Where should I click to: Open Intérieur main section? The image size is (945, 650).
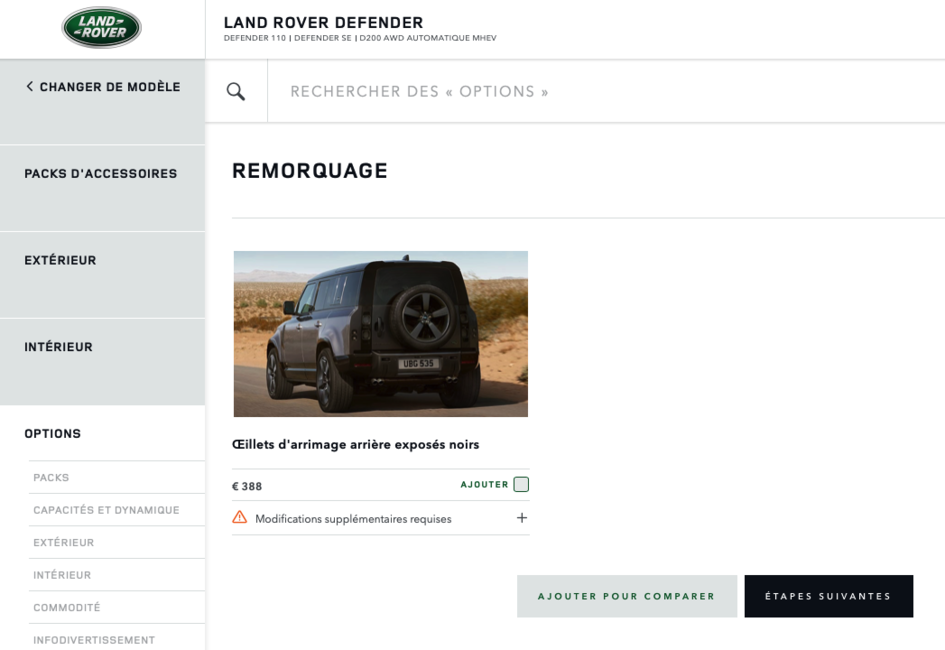102,361
